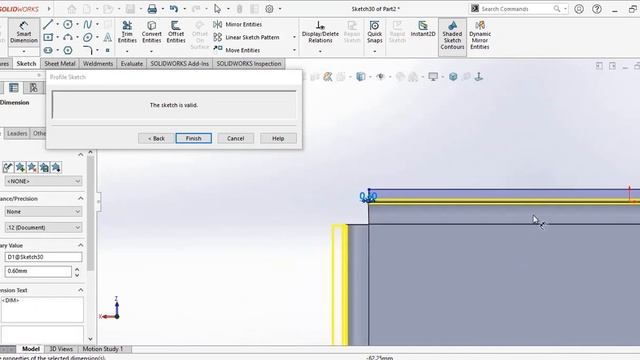
Task: Collapse the Dimension Text section
Action: (x=80, y=290)
